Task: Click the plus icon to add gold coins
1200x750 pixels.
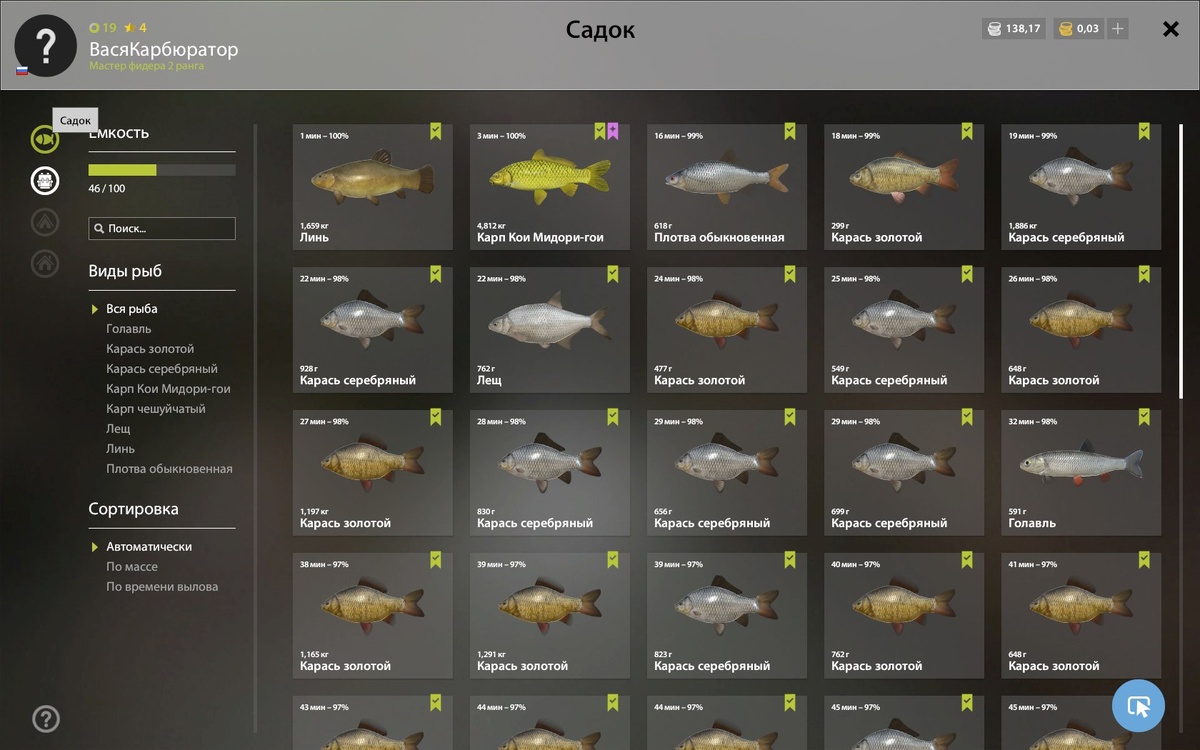Action: click(x=1118, y=29)
